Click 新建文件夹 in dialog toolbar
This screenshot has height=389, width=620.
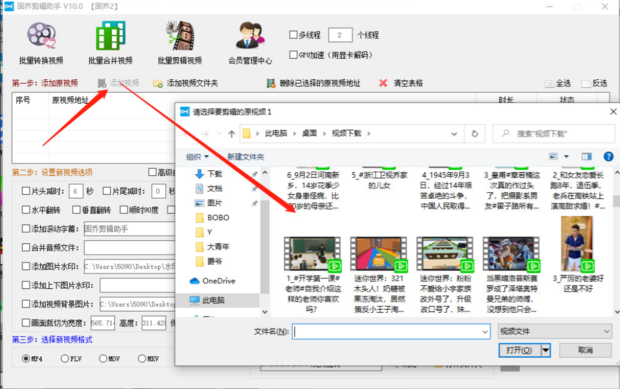tap(246, 157)
